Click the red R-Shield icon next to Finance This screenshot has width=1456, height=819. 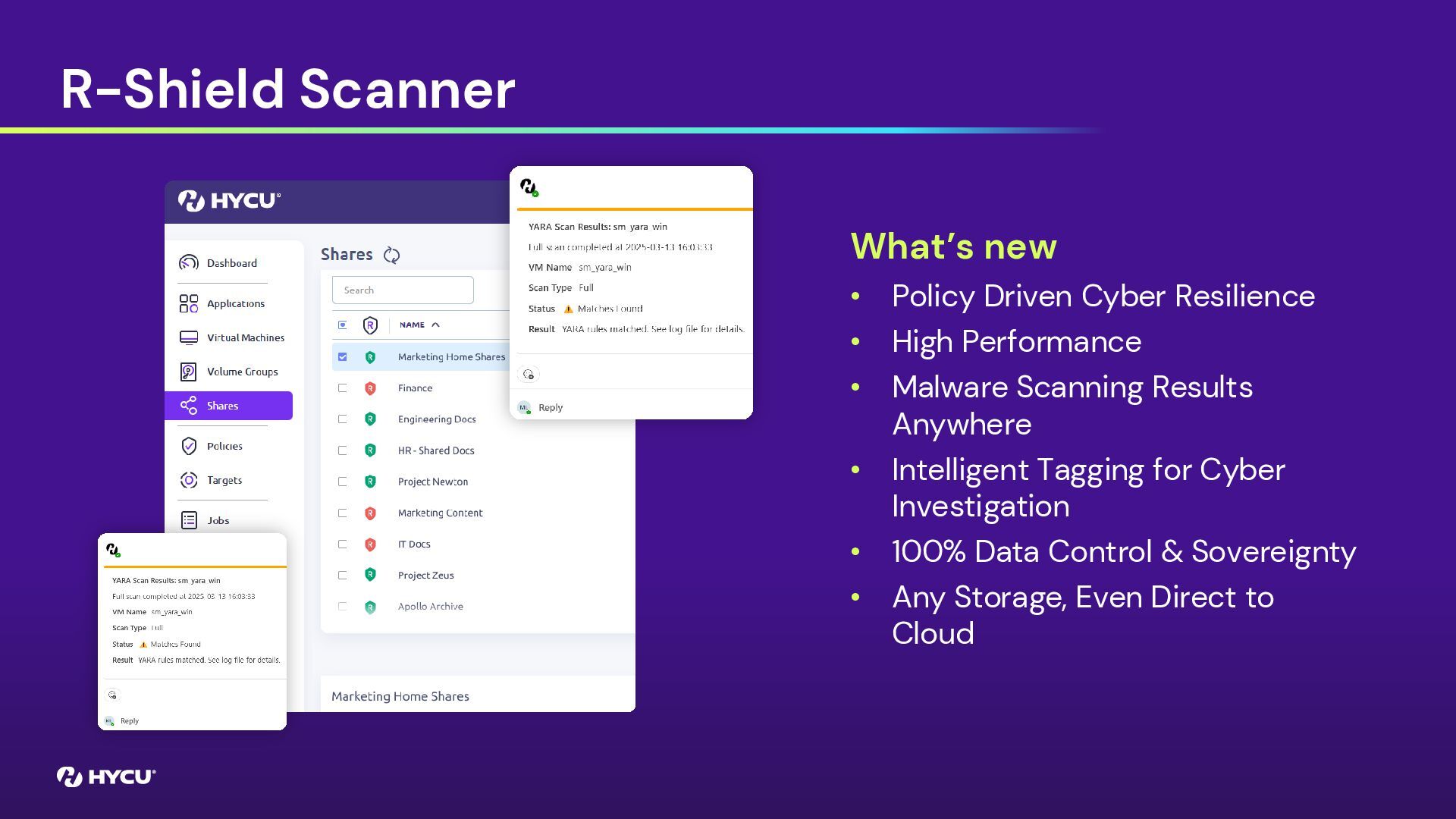[370, 388]
